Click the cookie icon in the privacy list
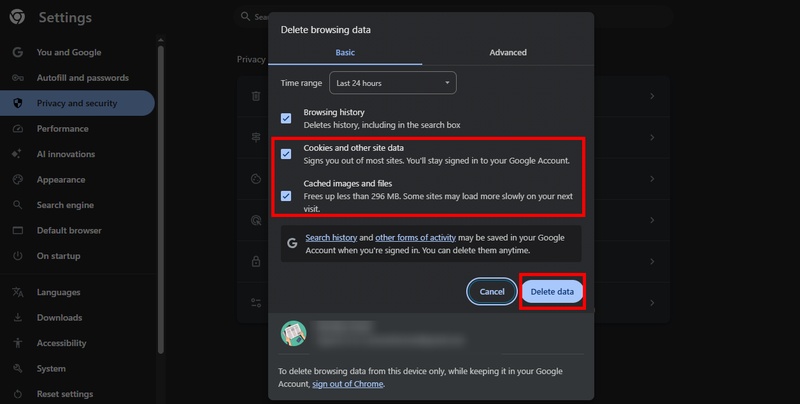The width and height of the screenshot is (800, 404). pyautogui.click(x=256, y=179)
